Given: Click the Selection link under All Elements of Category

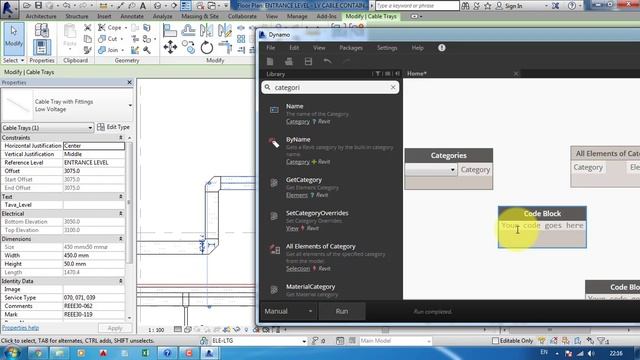Looking at the screenshot, I should 298,269.
